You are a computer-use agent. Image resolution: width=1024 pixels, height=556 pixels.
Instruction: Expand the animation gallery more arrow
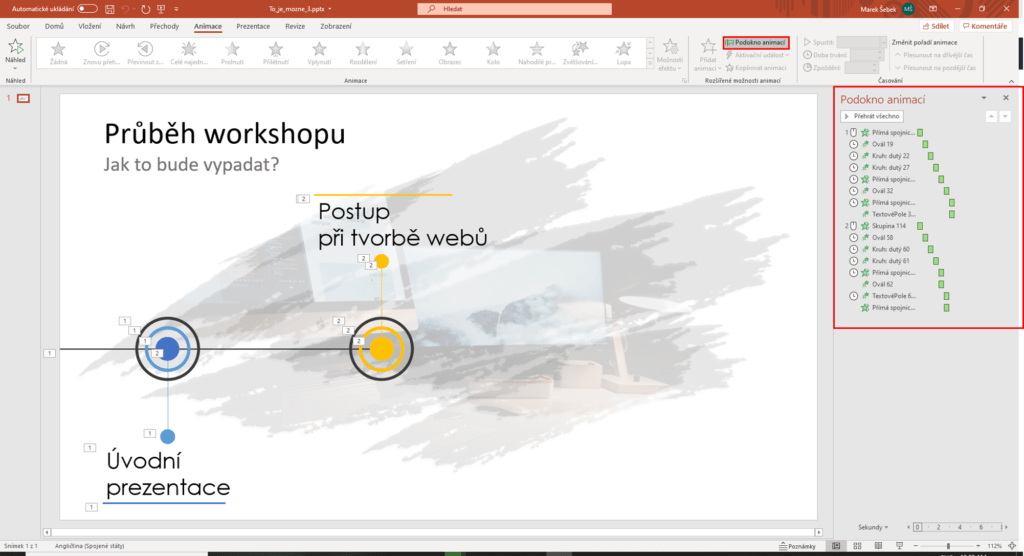pyautogui.click(x=651, y=63)
